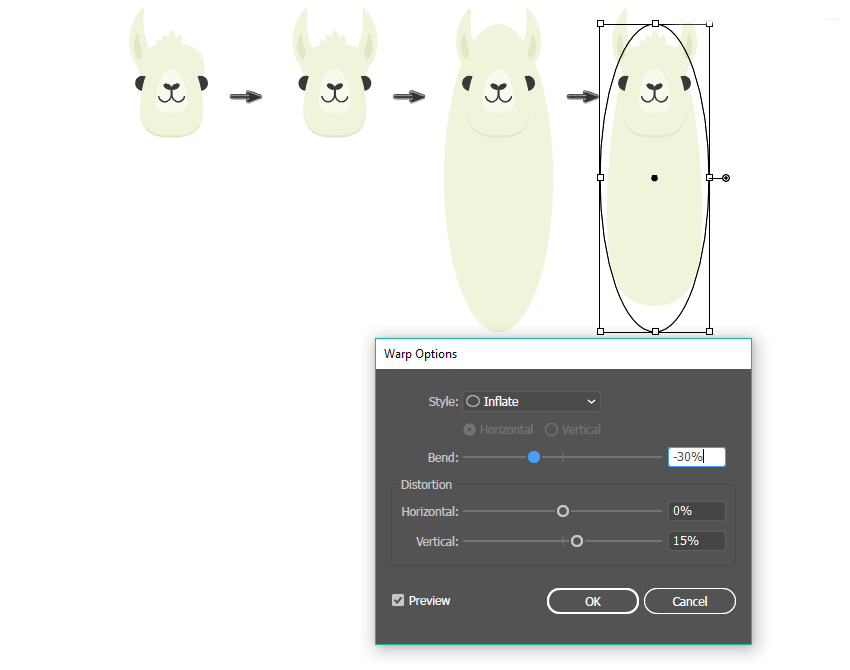
Task: Click the Vertical distortion slider handle
Action: pyautogui.click(x=577, y=541)
